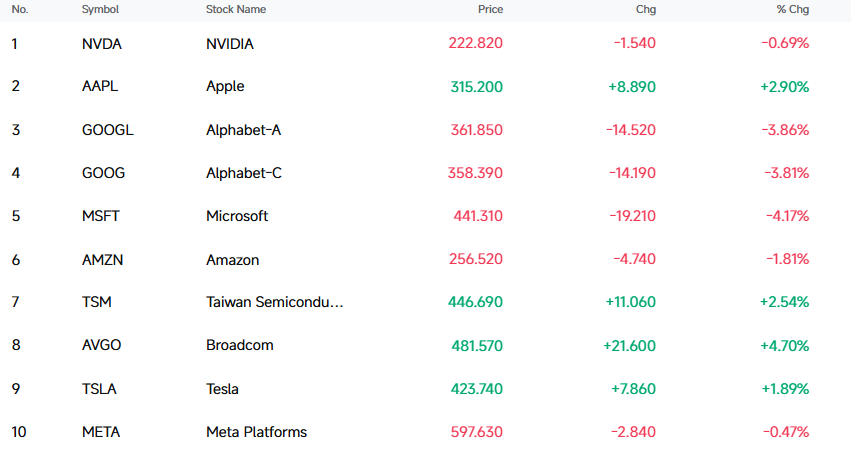Click Apple's price 315.200
Image resolution: width=851 pixels, height=452 pixels.
coord(477,87)
